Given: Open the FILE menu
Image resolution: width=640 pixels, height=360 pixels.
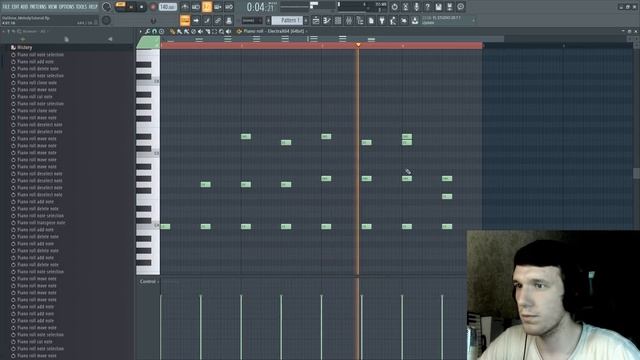Looking at the screenshot, I should (x=6, y=7).
